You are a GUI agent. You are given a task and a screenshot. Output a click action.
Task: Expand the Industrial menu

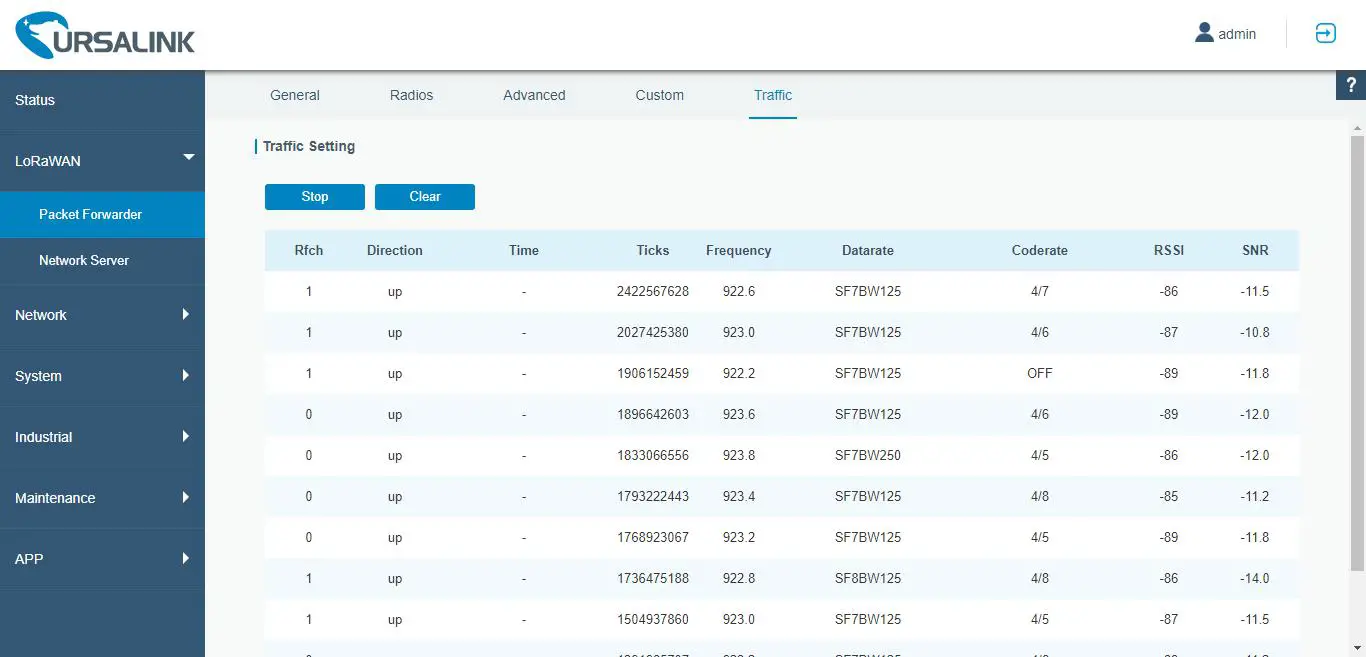[x=102, y=437]
